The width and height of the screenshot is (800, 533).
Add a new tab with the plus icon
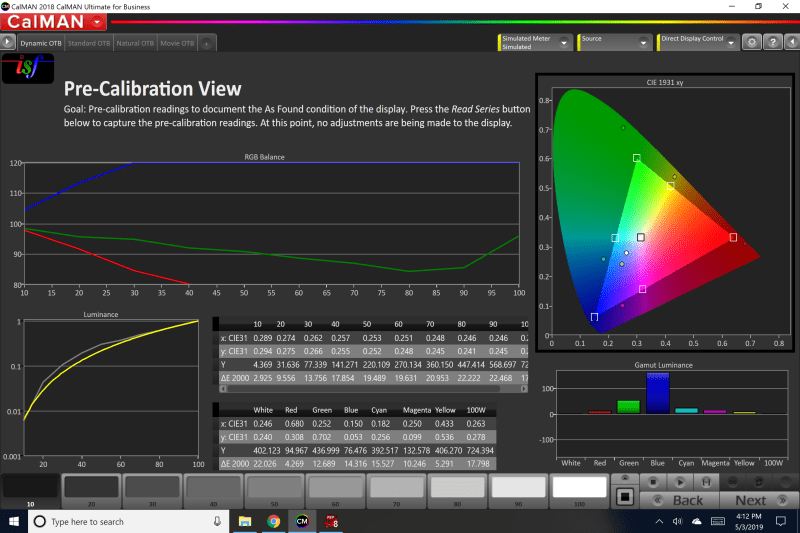click(206, 44)
